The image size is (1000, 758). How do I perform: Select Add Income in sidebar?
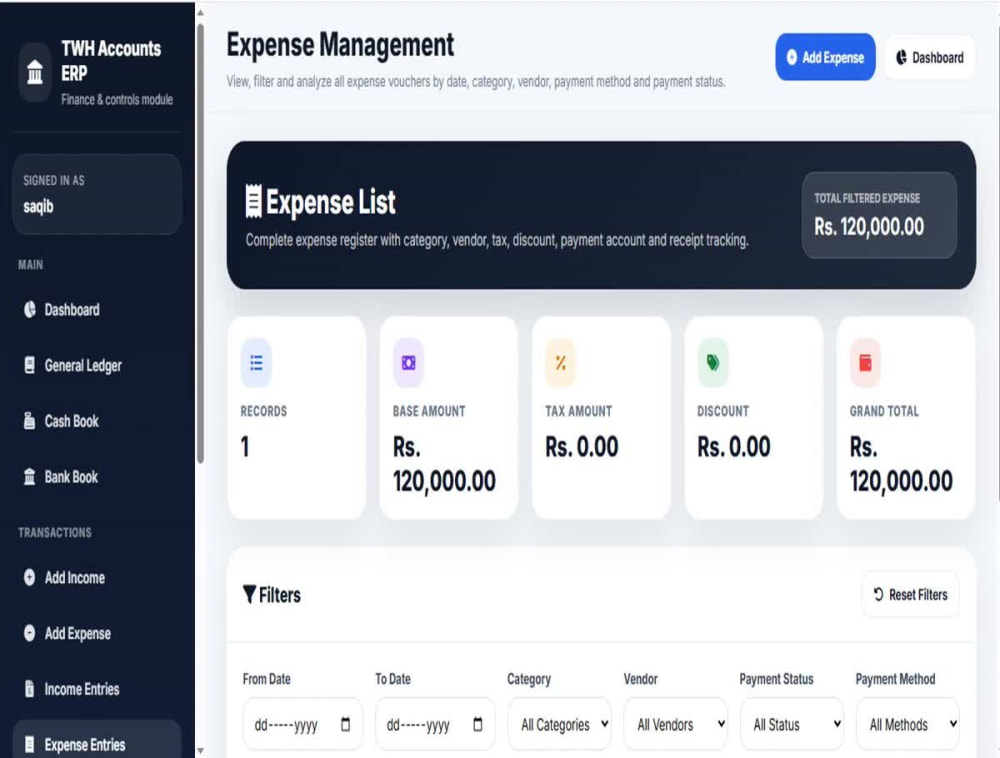97,577
